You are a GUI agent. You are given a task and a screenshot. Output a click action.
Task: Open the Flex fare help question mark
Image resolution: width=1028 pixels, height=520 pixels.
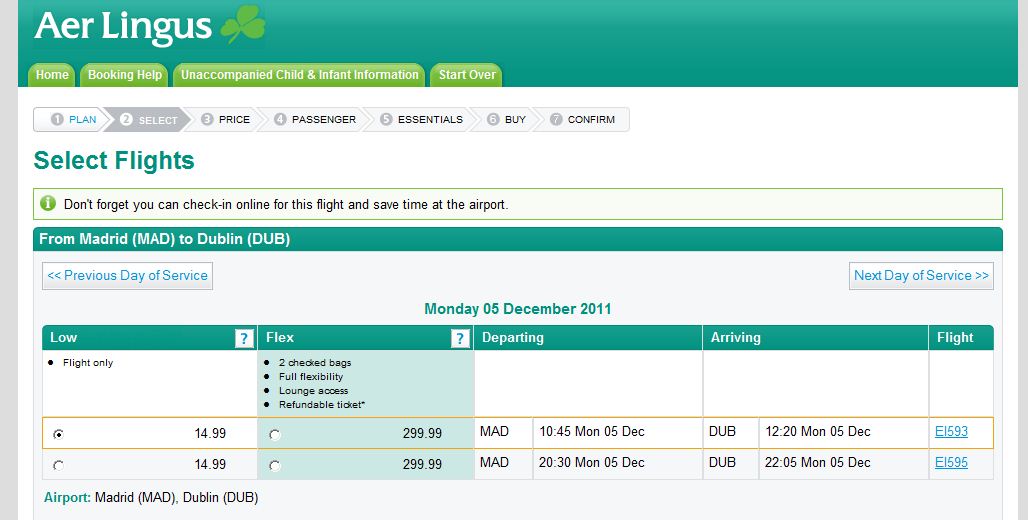460,338
